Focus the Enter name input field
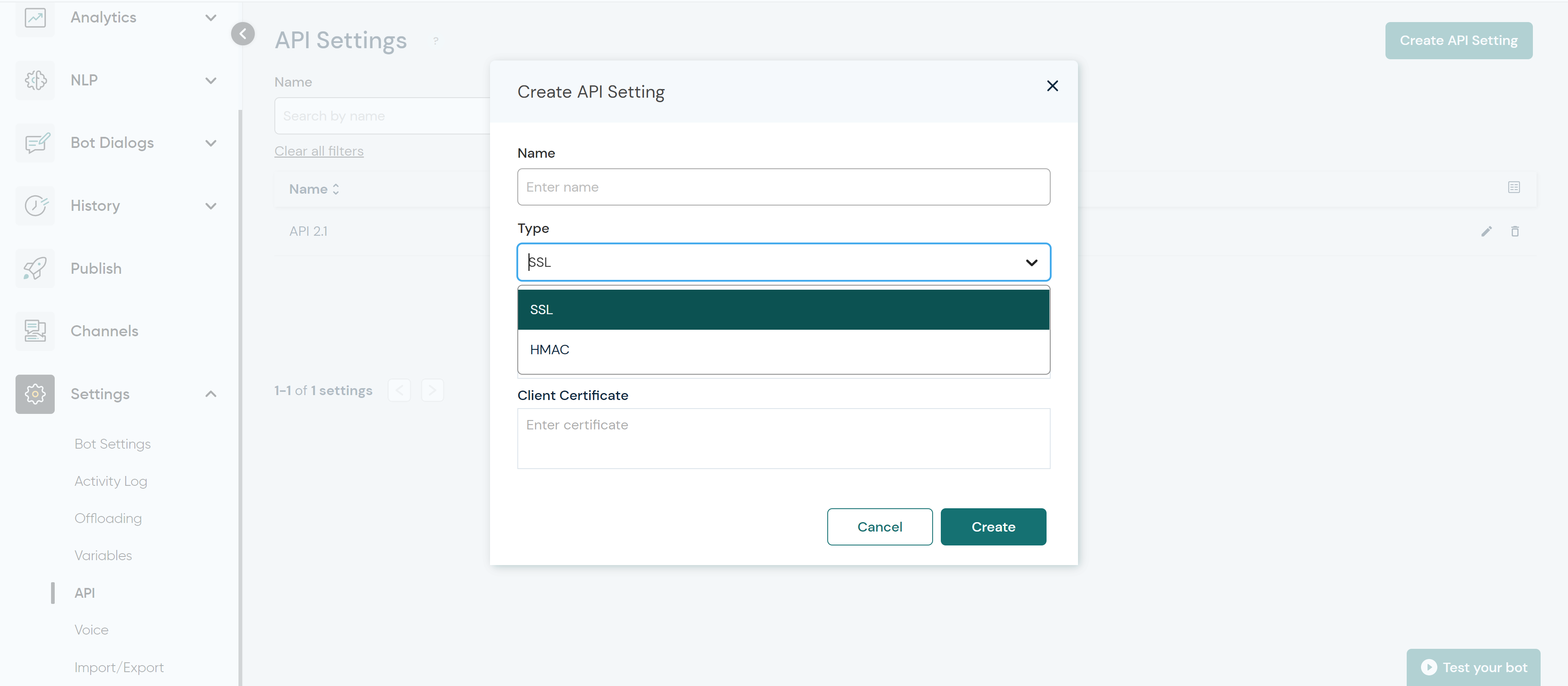 pos(783,187)
